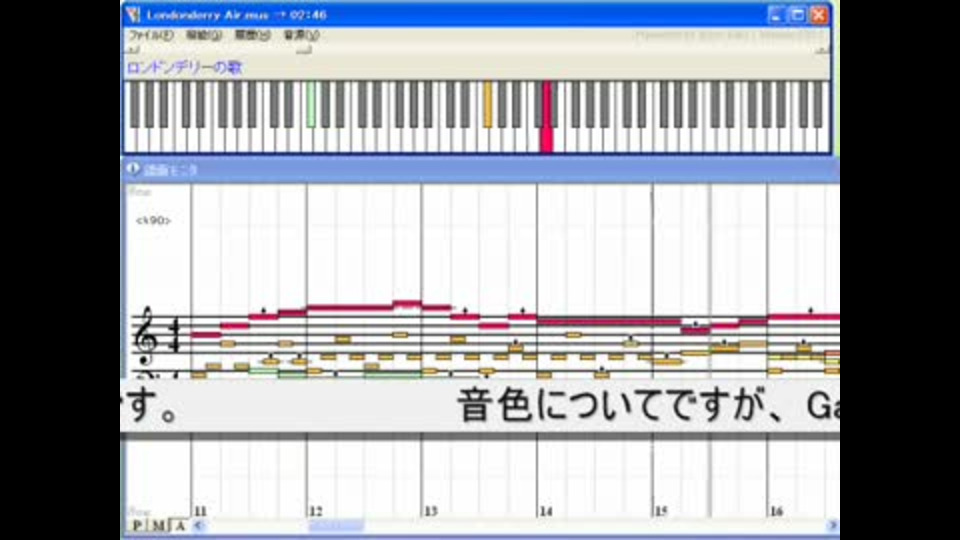Click measure number 13 marker
Image resolution: width=960 pixels, height=540 pixels.
pyautogui.click(x=431, y=511)
